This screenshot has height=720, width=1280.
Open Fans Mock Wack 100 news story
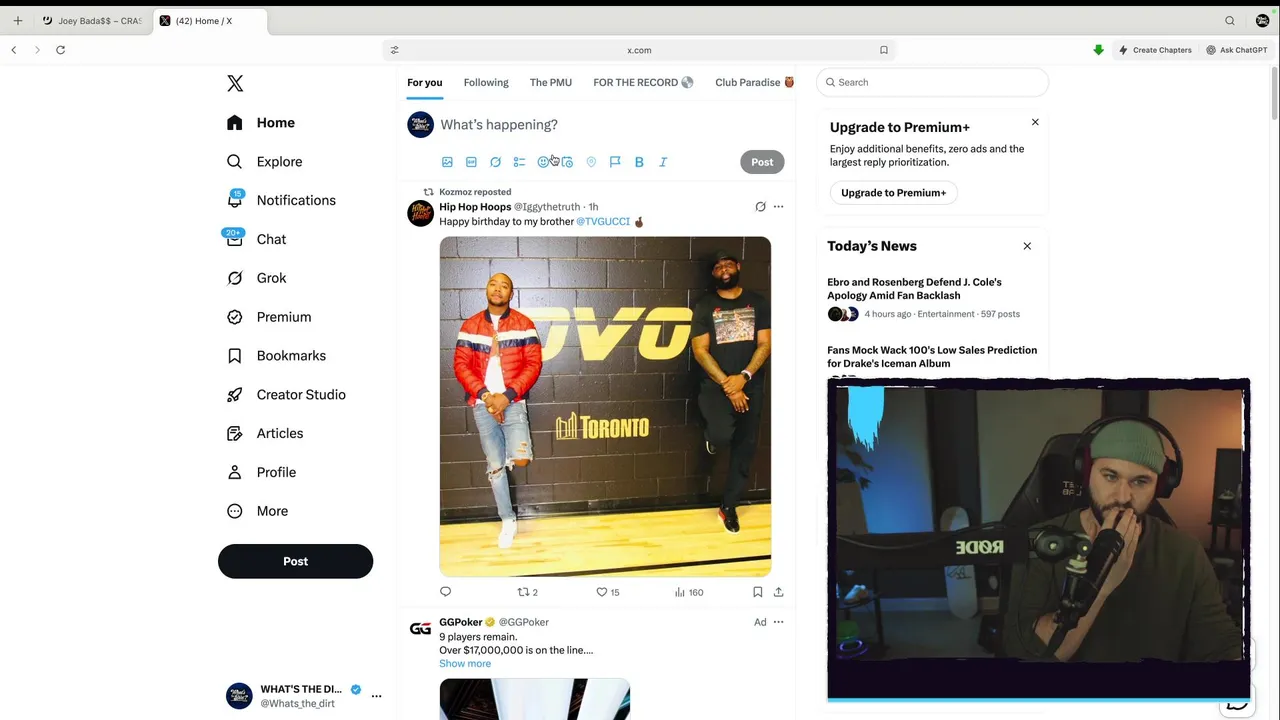[x=932, y=357]
